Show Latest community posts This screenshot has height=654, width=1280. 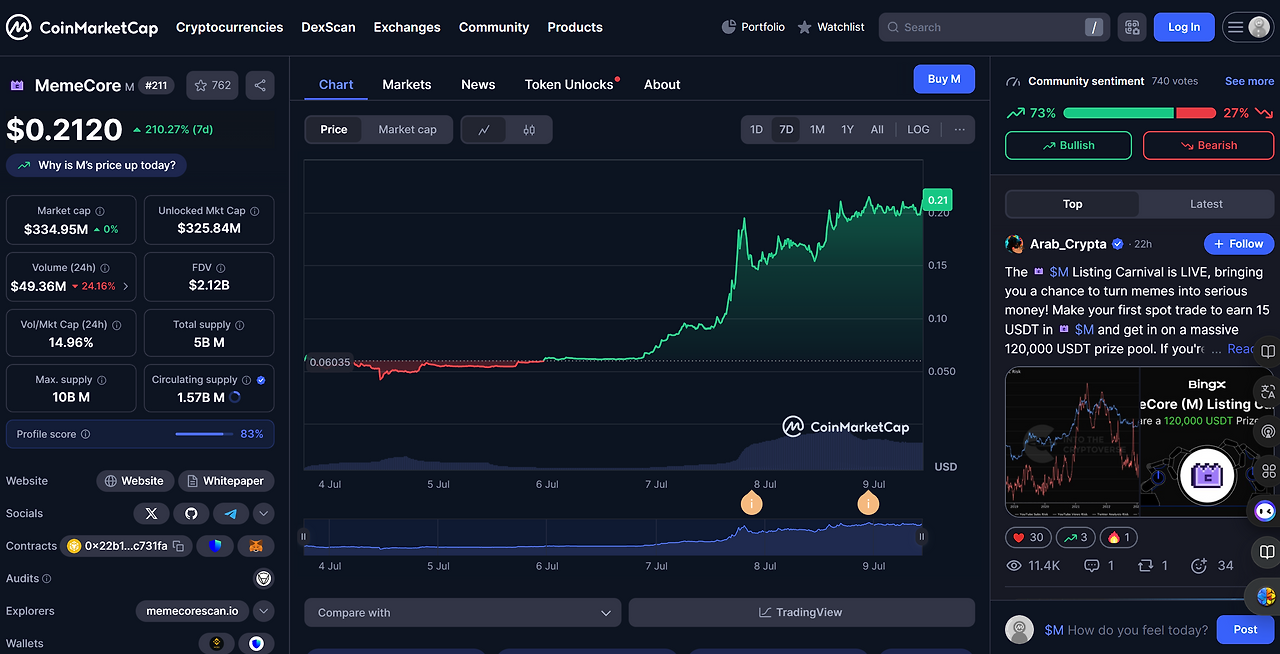(1206, 204)
